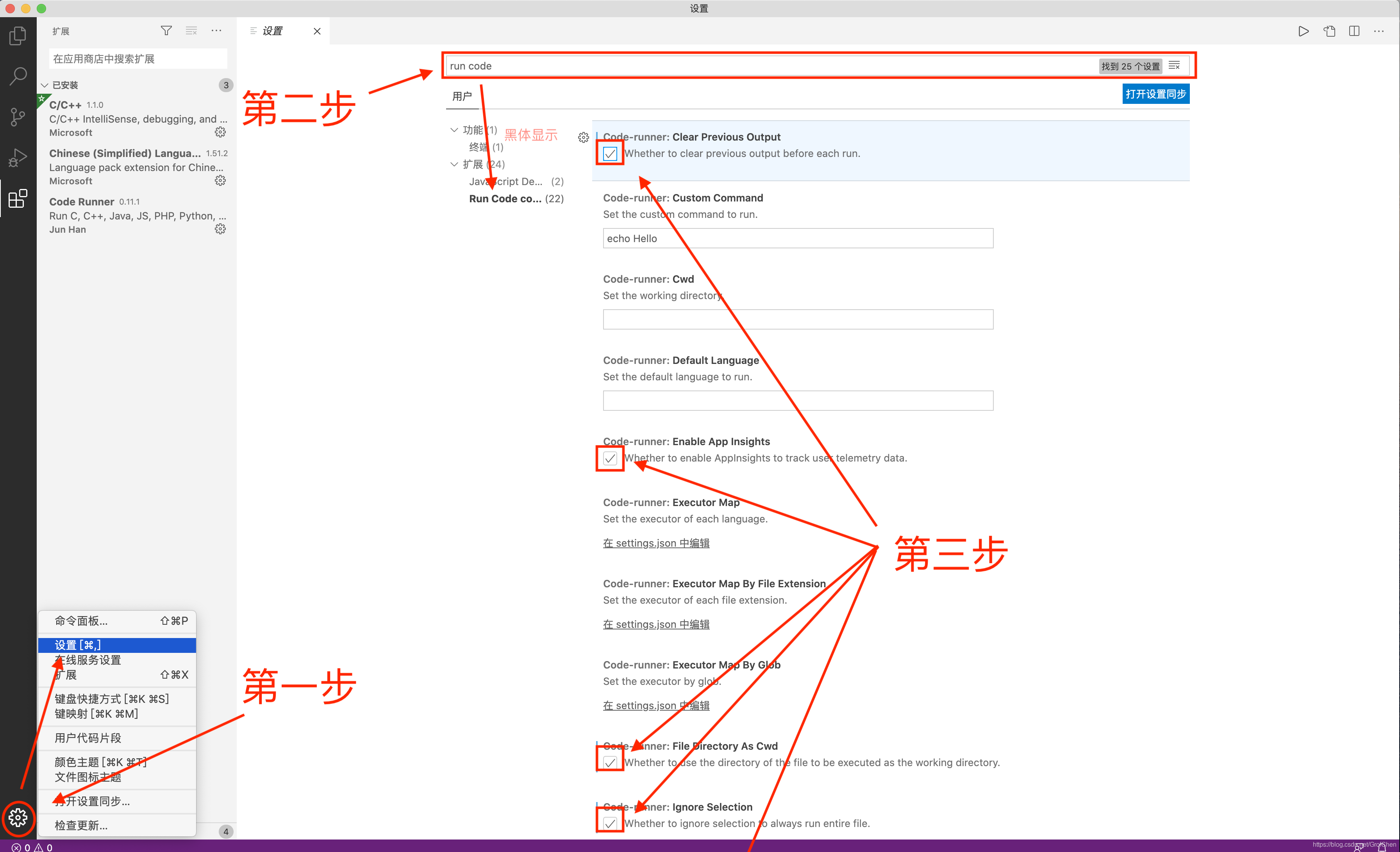Focus the extensions marketplace search box
1400x852 pixels.
point(138,59)
